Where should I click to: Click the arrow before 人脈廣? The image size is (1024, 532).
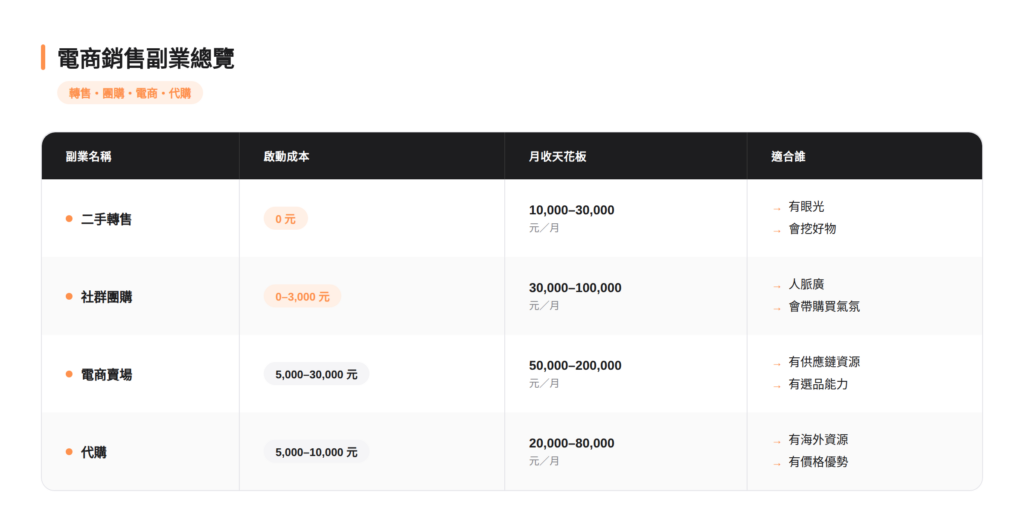(777, 285)
